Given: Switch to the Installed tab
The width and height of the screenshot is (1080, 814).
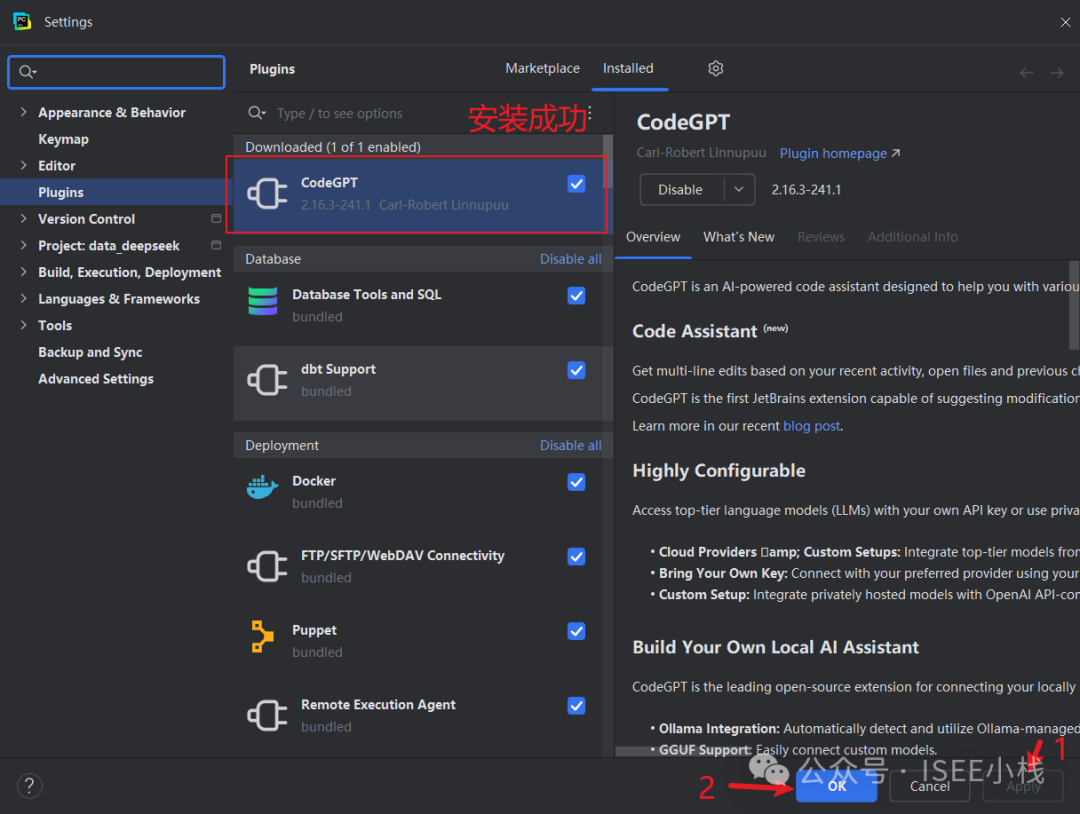Looking at the screenshot, I should click(628, 68).
